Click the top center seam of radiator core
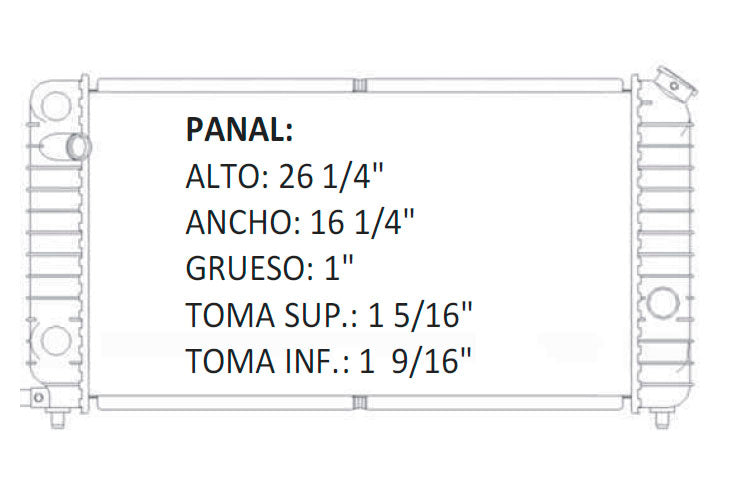Screen dimensions: 732x484 [362, 84]
